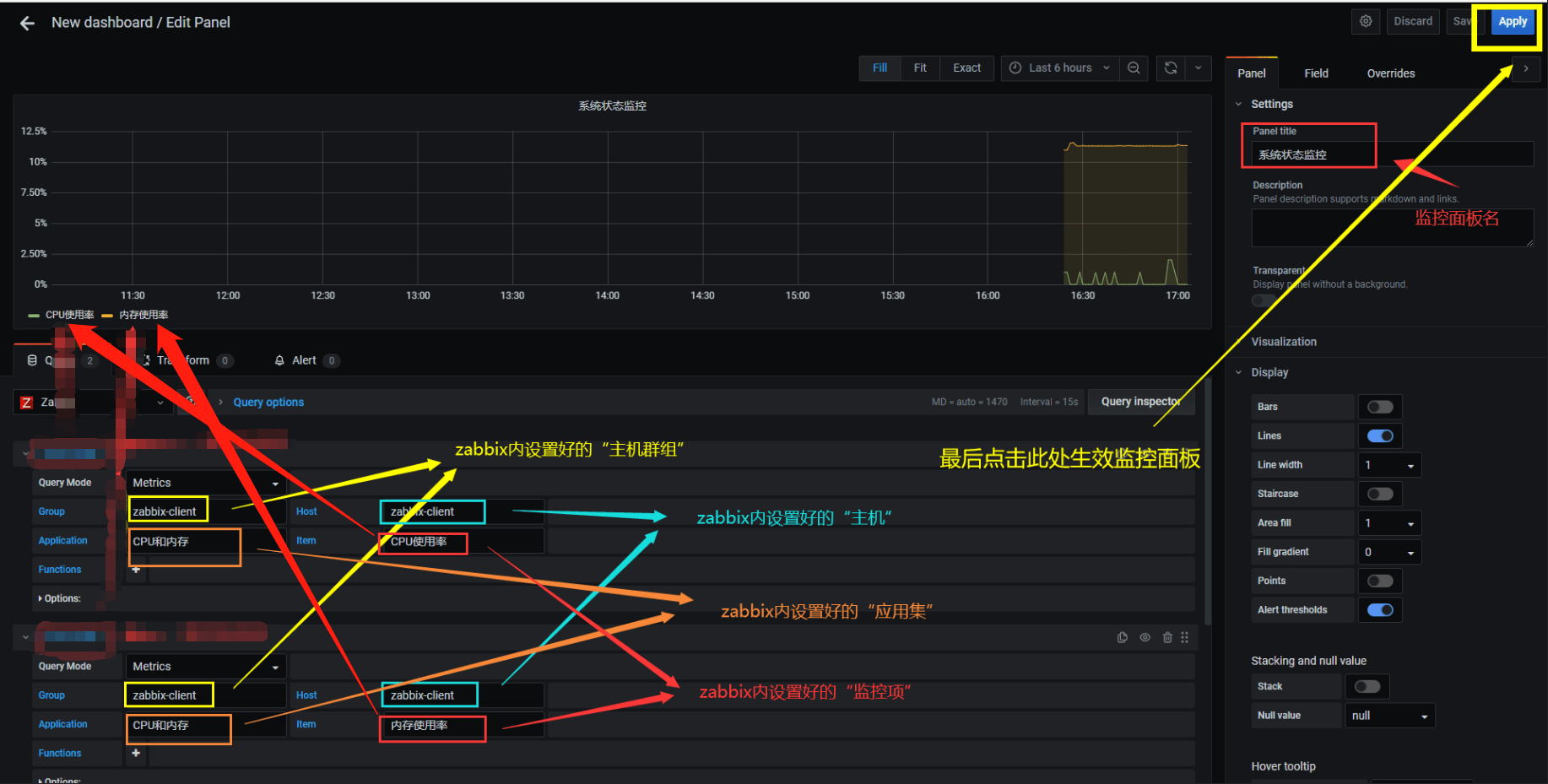Toggle visibility of the second query
1548x784 pixels.
pos(1145,637)
